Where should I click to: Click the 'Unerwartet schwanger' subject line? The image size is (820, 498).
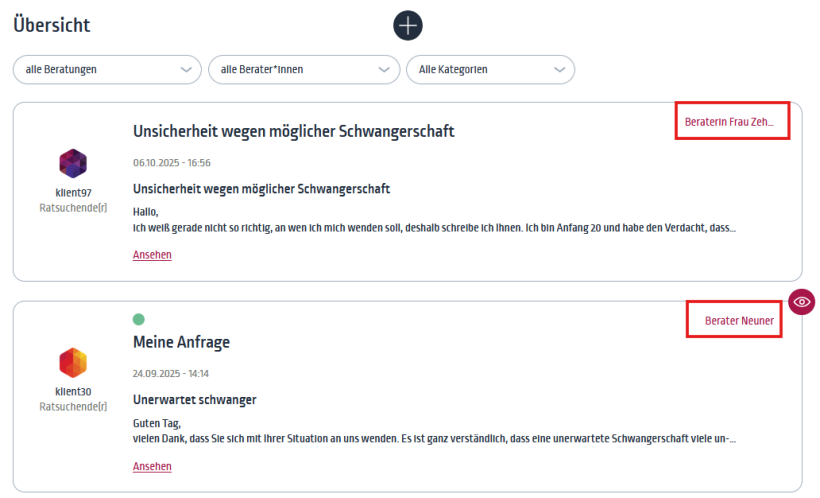pyautogui.click(x=195, y=400)
